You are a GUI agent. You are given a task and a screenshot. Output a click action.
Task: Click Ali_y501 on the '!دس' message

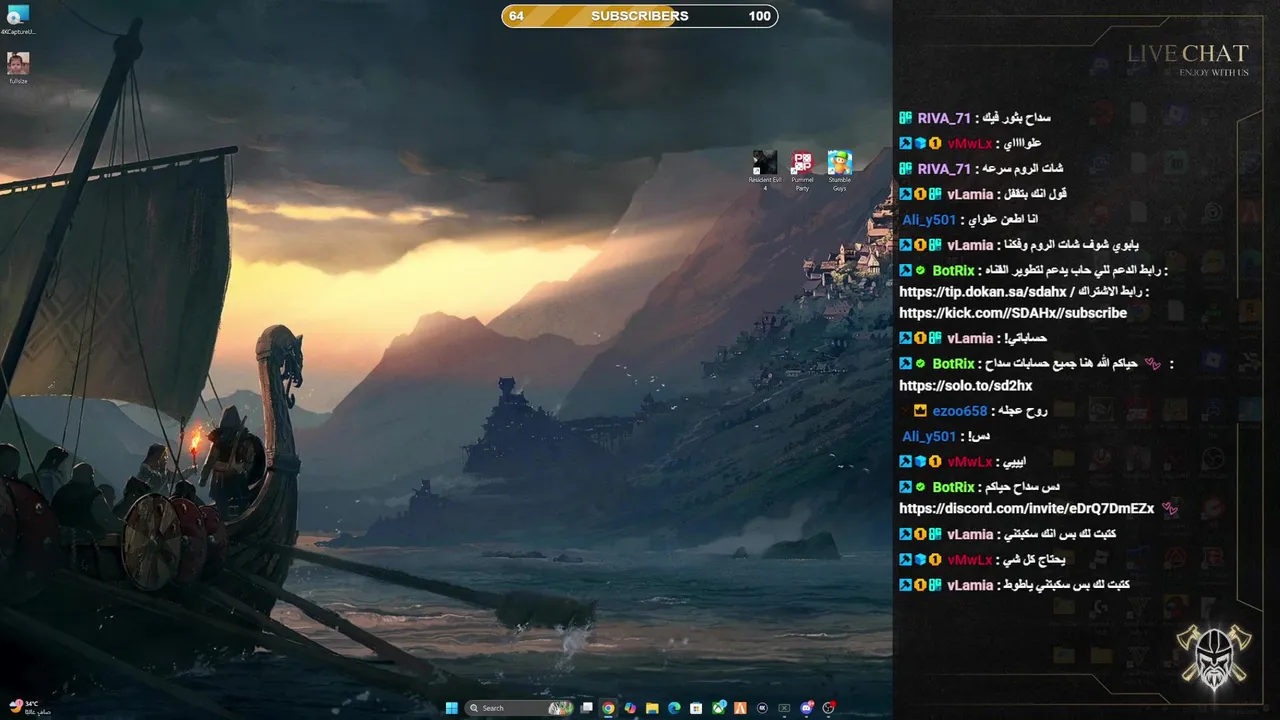coord(929,436)
